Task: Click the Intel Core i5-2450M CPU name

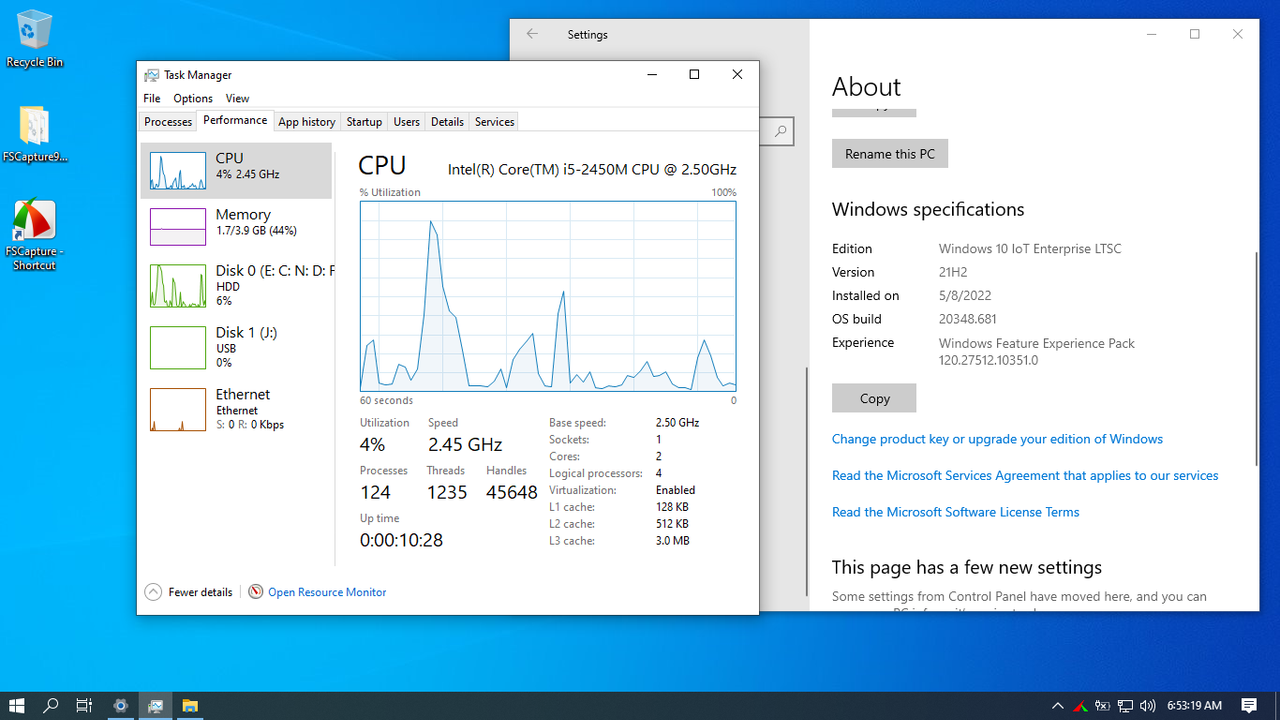Action: [x=592, y=170]
